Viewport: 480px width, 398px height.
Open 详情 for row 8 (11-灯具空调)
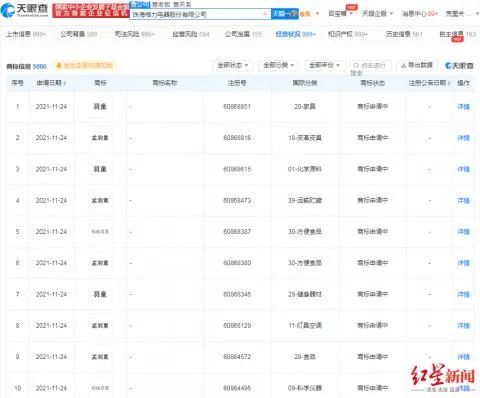(463, 326)
